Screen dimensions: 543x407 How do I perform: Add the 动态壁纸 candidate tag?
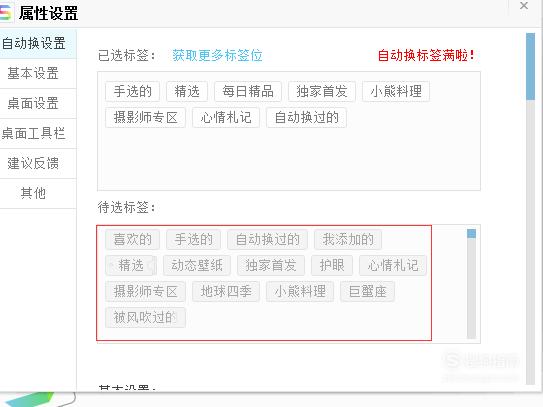pos(197,266)
